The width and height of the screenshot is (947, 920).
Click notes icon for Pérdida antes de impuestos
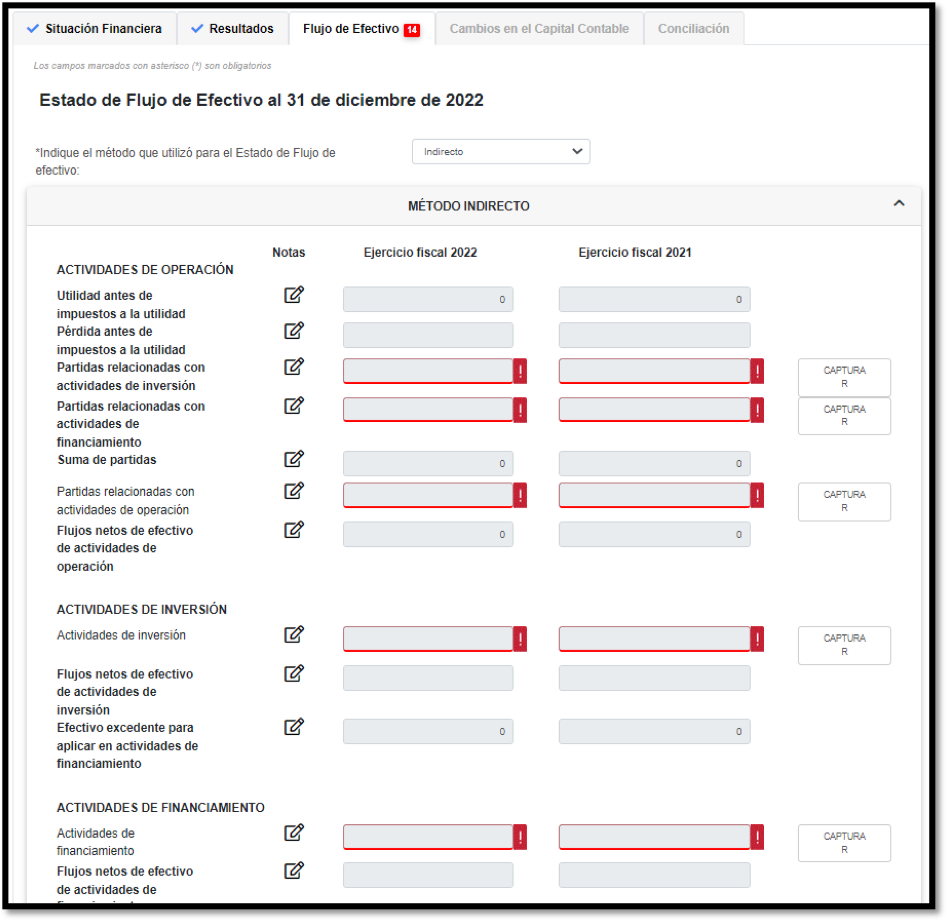click(x=294, y=331)
